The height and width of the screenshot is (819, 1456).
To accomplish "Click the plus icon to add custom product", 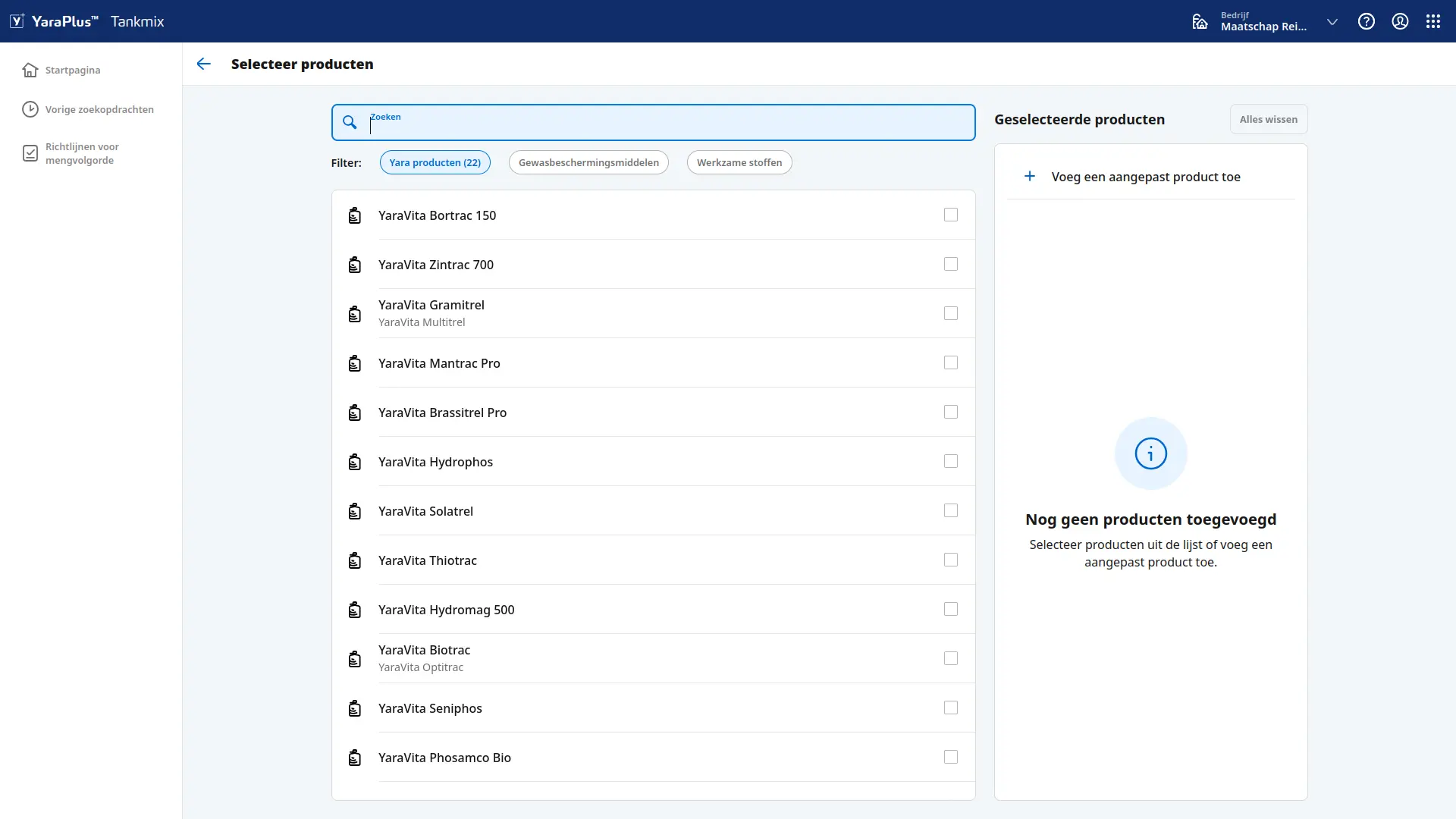I will pos(1030,176).
